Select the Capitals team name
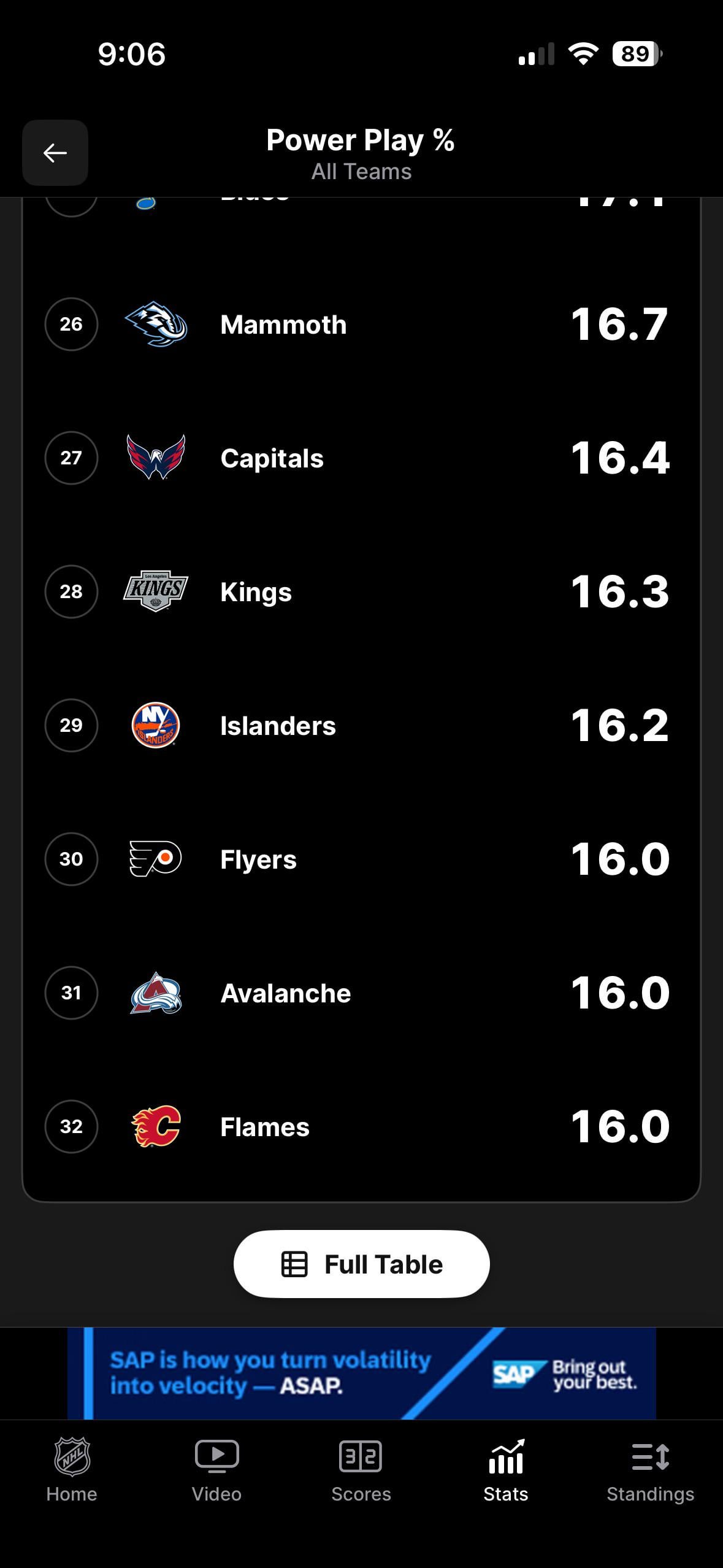Image resolution: width=723 pixels, height=1568 pixels. pos(272,458)
